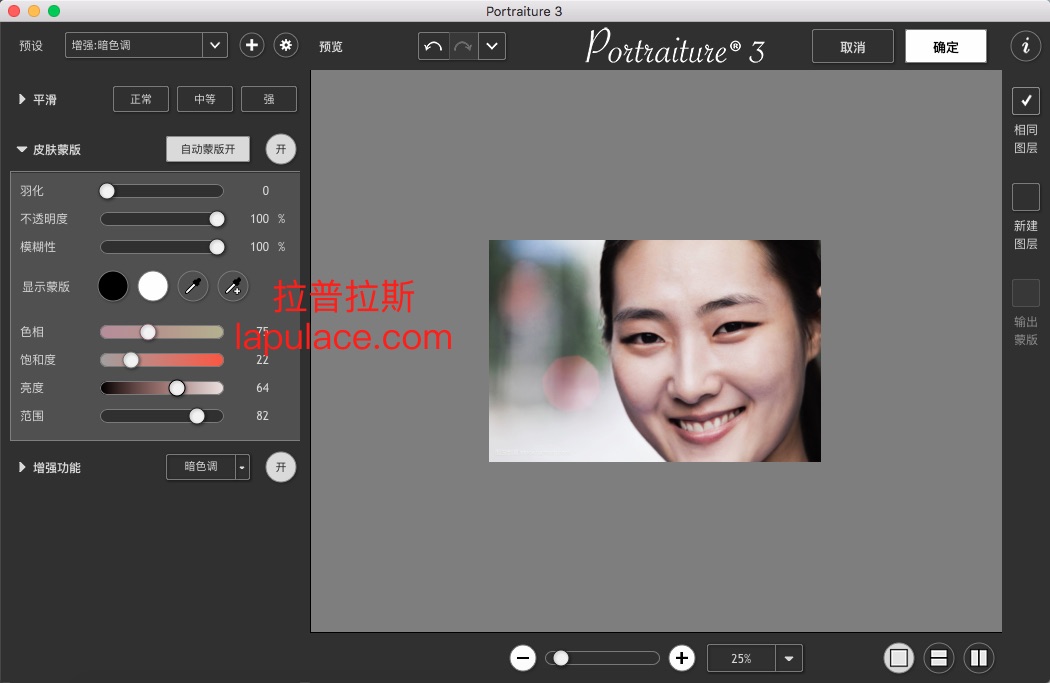This screenshot has width=1050, height=683.
Task: Click the 确定 button
Action: click(945, 47)
